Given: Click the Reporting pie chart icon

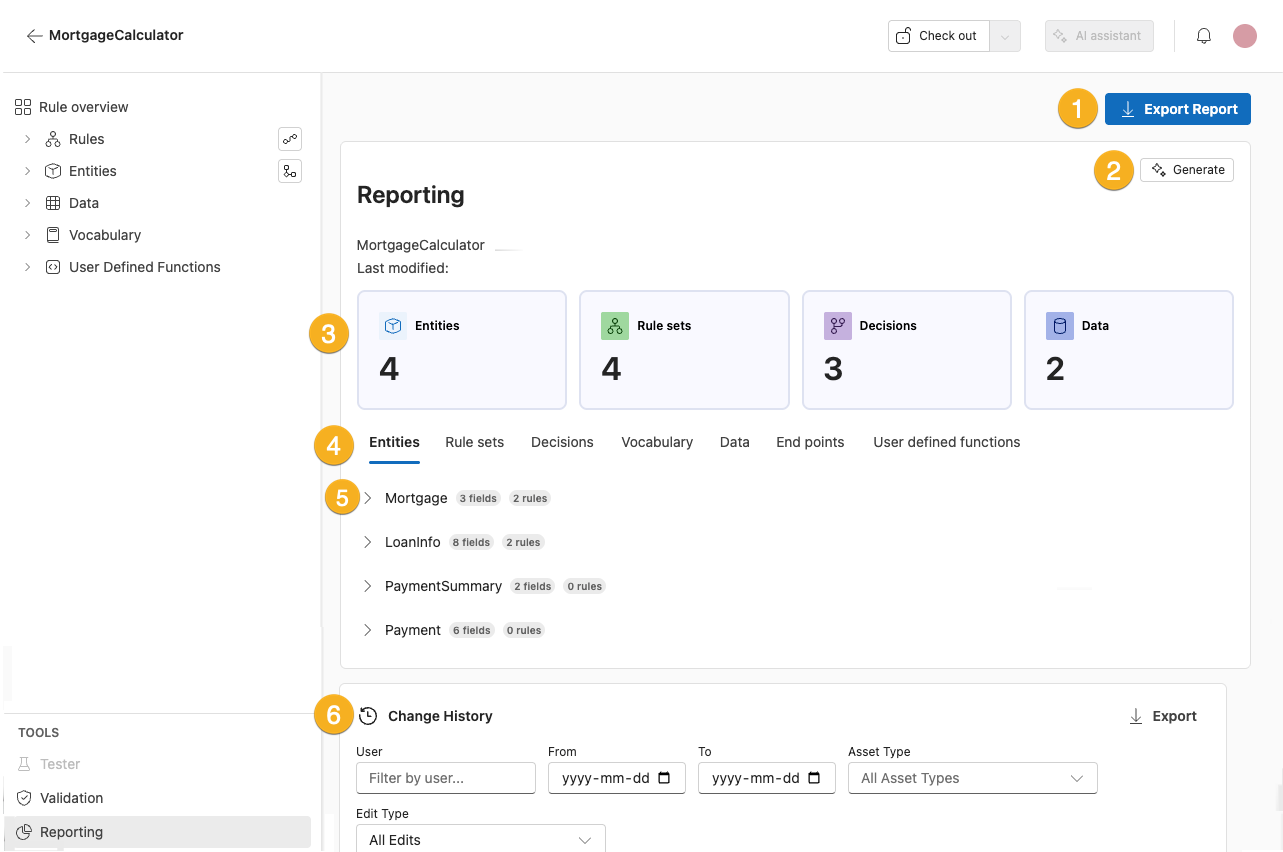Looking at the screenshot, I should (x=24, y=832).
